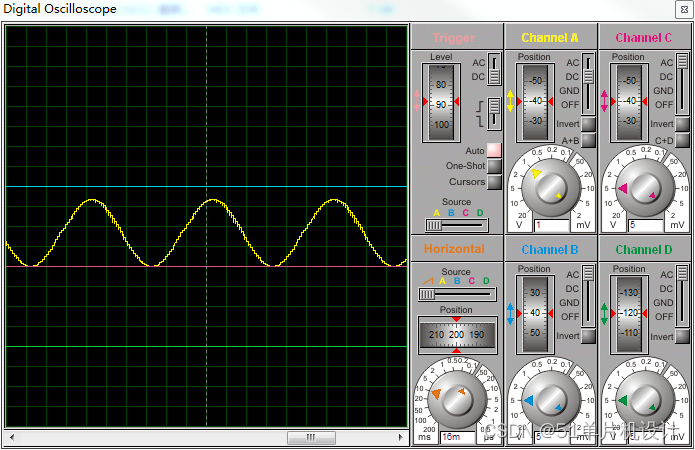Click the blue coarse pointer on Channel B knob
695x450 pixels.
pos(529,400)
